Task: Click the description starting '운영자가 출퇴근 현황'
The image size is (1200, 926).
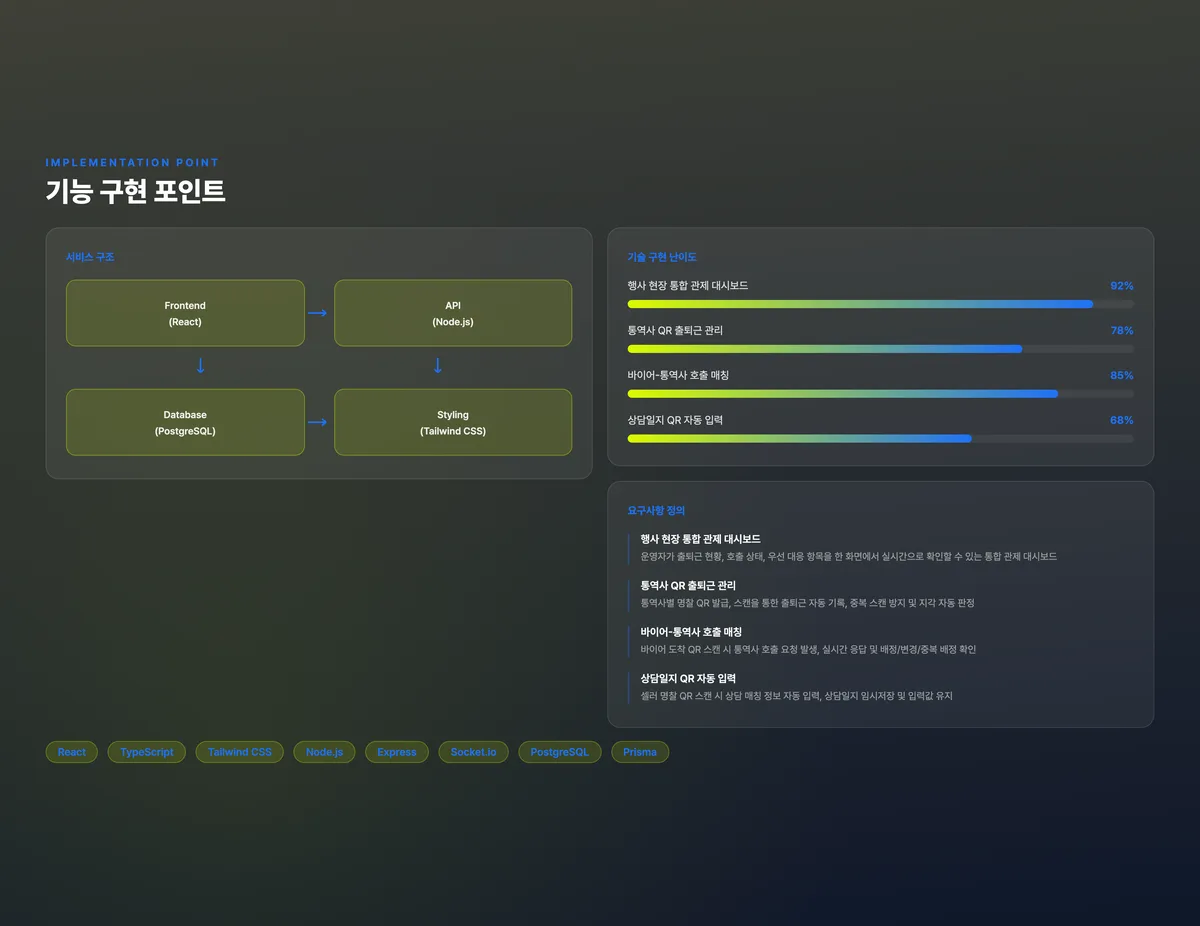Action: click(849, 557)
